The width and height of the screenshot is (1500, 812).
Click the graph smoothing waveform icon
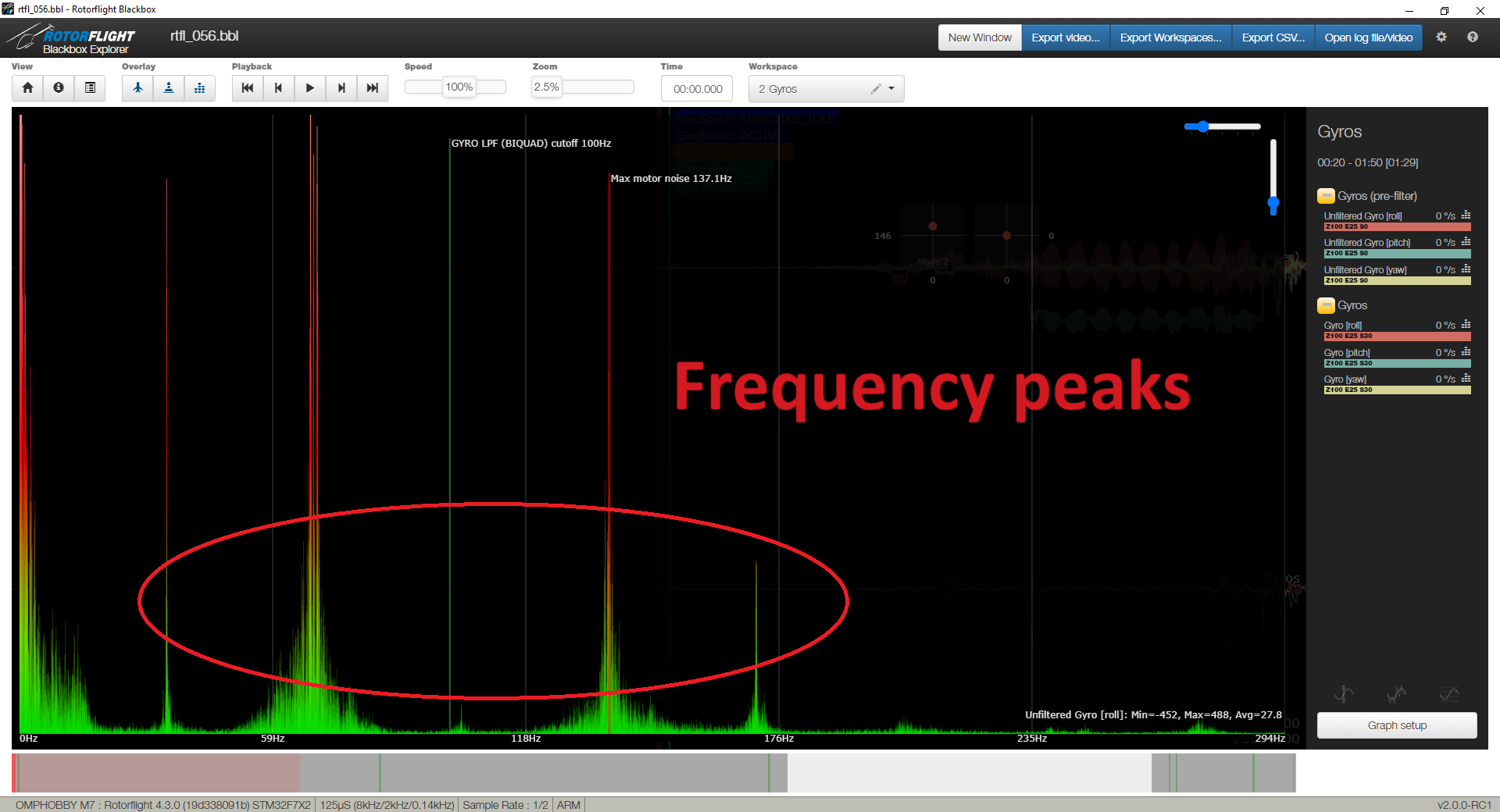tap(1448, 694)
